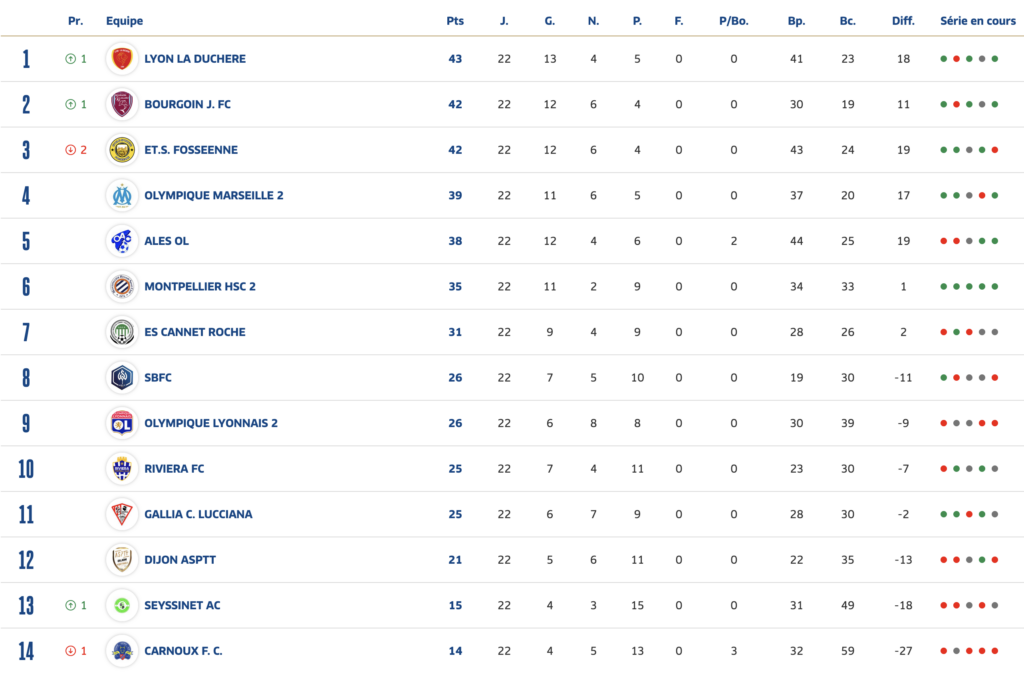The image size is (1024, 676).
Task: Click the Seyssinet AC green logo
Action: click(122, 605)
